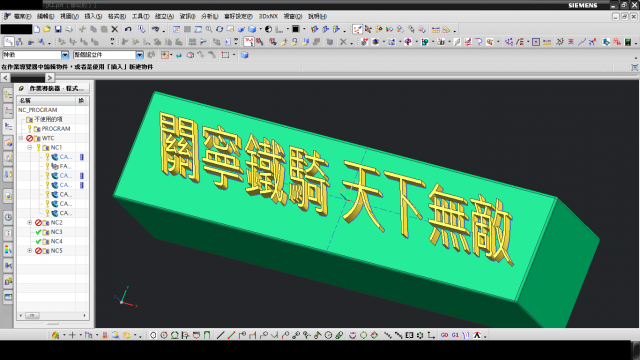Screen dimensions: 640x360
Task: Click the Save icon in toolbar
Action: [58, 29]
